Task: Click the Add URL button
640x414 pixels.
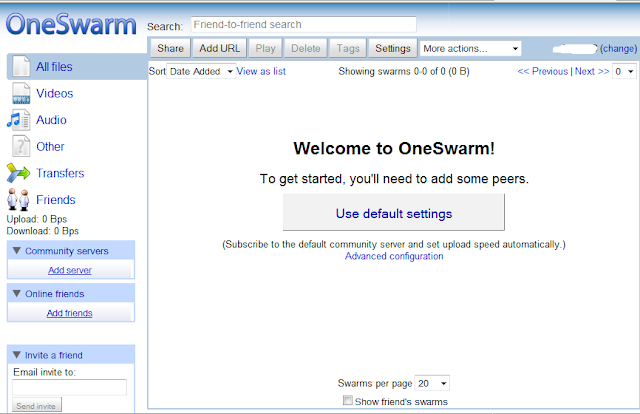Action: 220,49
